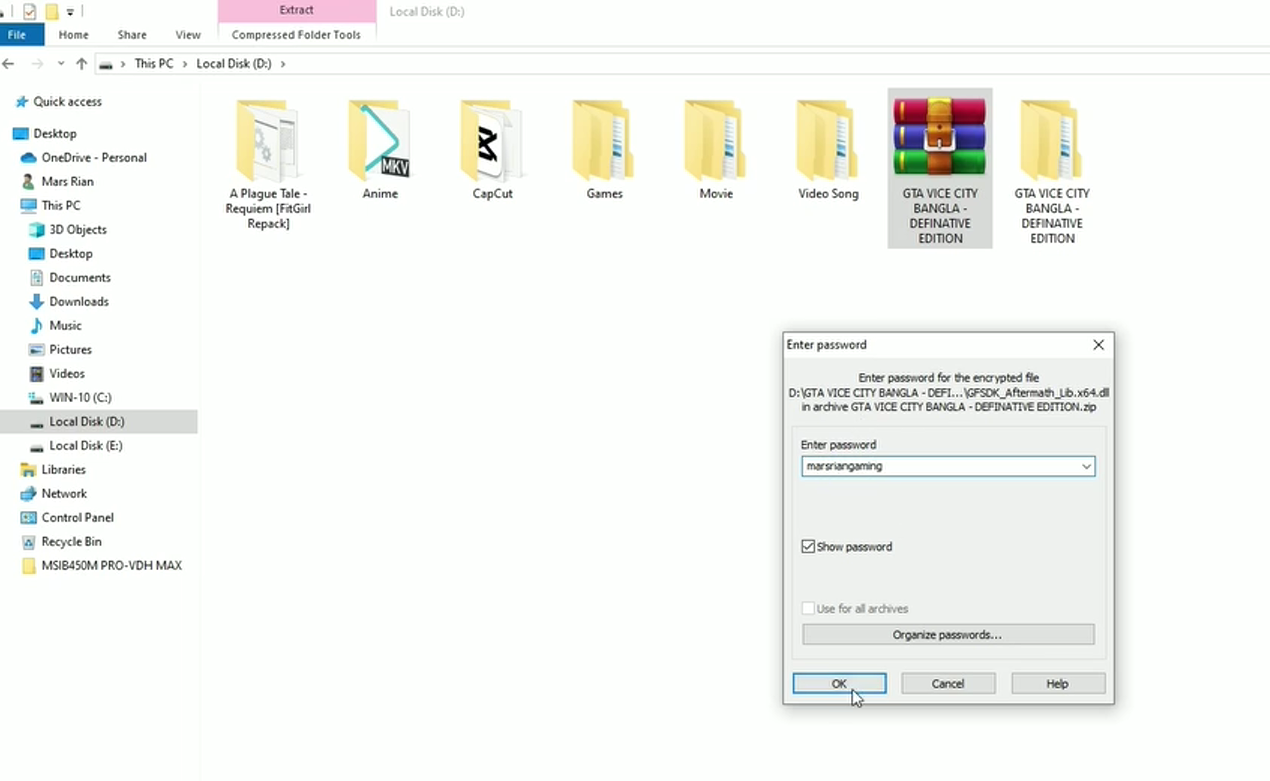Click This PC in address bar

click(154, 64)
